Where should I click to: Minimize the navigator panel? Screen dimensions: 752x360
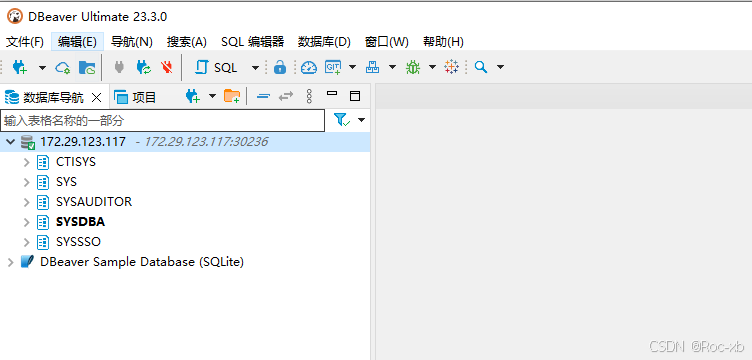tap(332, 93)
